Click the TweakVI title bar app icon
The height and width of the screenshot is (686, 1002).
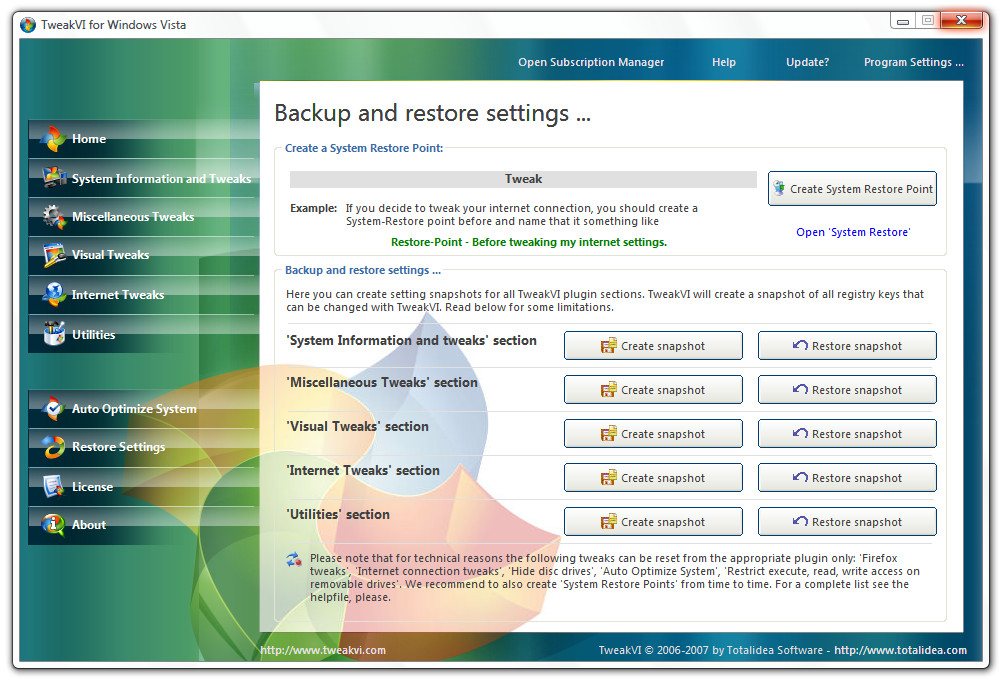pos(27,25)
